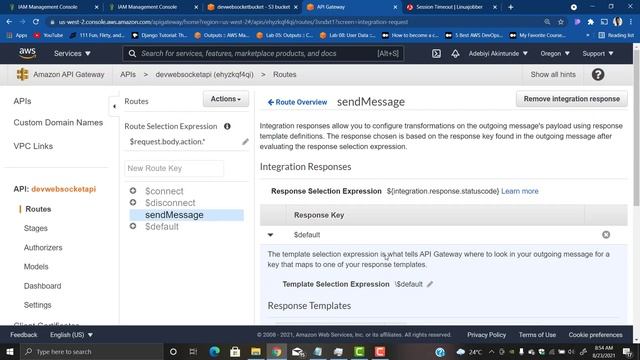Click the New Route Key input field

tap(174, 168)
